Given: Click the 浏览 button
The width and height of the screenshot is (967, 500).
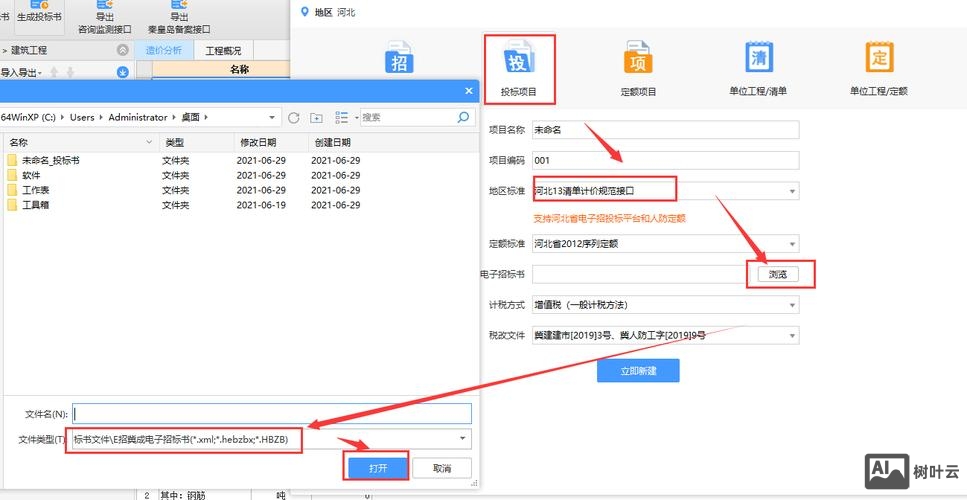Looking at the screenshot, I should click(x=778, y=274).
